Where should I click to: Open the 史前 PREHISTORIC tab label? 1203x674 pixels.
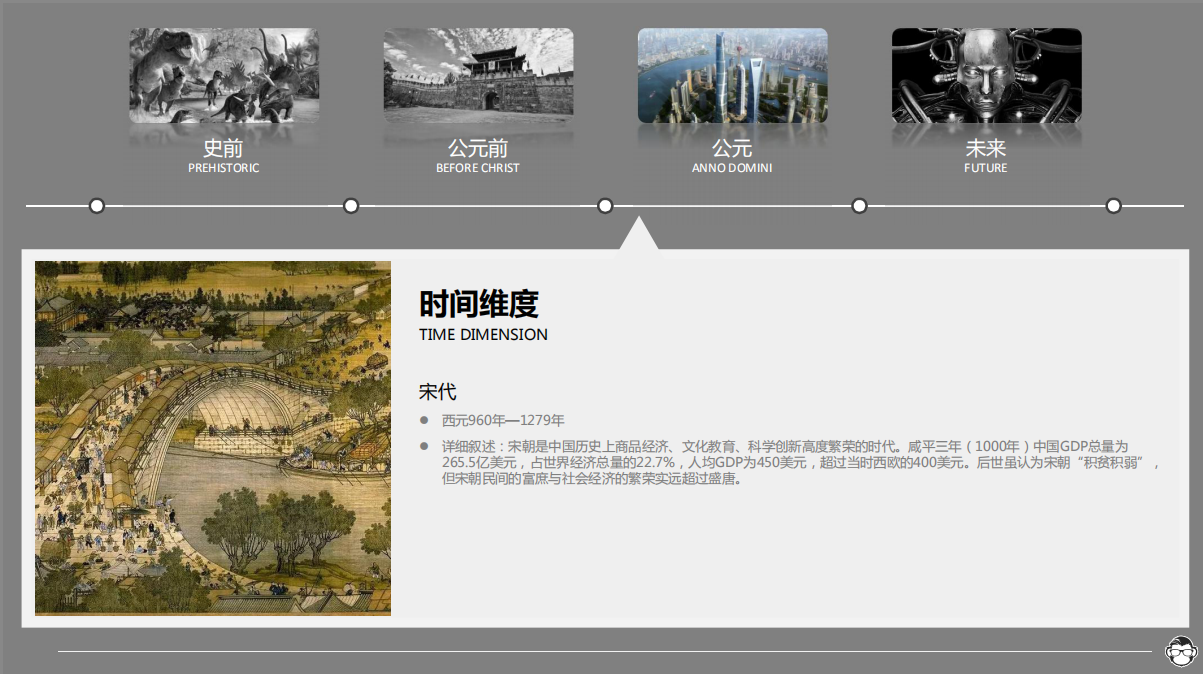(x=224, y=156)
